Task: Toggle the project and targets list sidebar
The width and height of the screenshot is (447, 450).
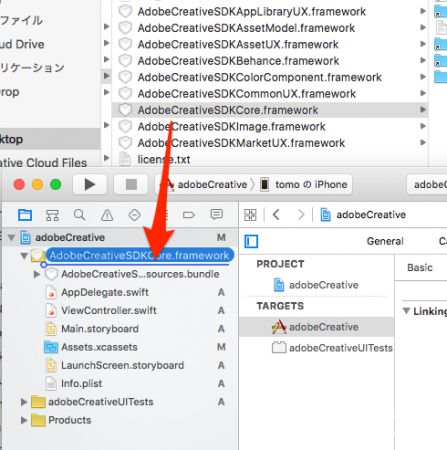Action: click(251, 241)
